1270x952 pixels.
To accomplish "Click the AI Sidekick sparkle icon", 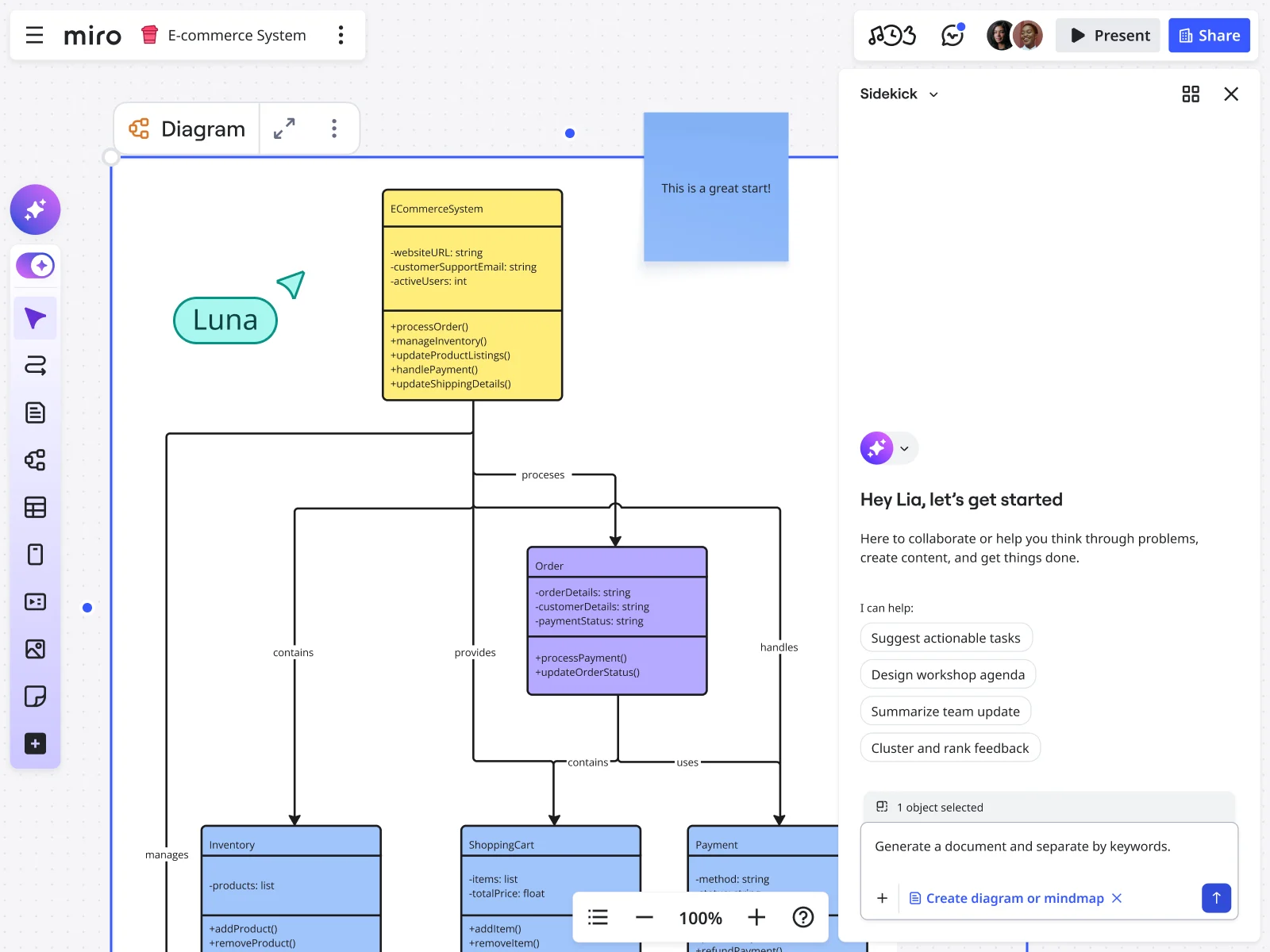I will point(35,209).
